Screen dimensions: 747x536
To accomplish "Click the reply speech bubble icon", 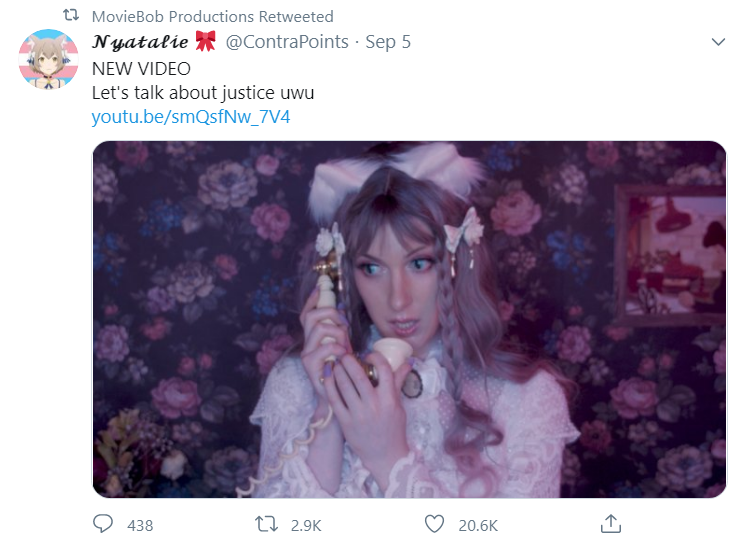I will [x=102, y=524].
